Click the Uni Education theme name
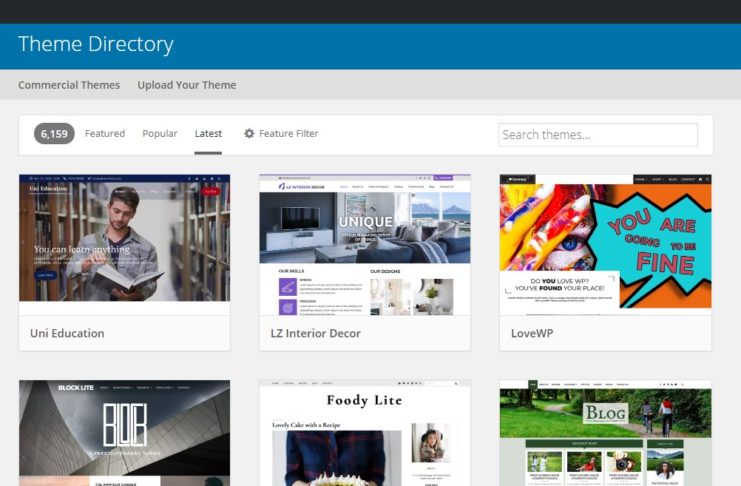 [67, 333]
